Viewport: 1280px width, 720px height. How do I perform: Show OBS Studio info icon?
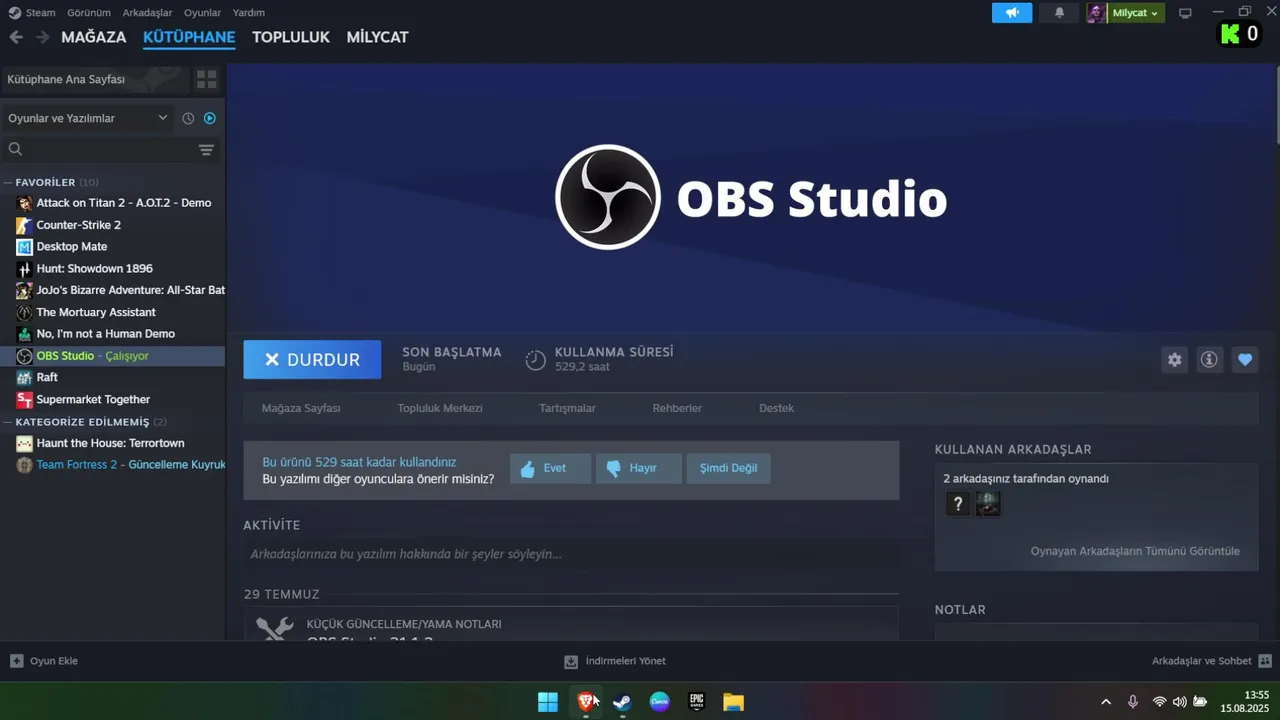(1209, 360)
